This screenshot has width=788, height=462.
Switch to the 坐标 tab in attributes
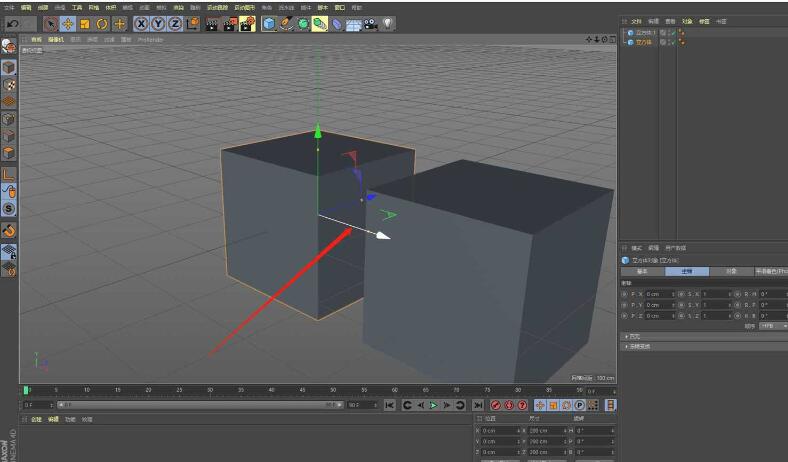pyautogui.click(x=686, y=271)
